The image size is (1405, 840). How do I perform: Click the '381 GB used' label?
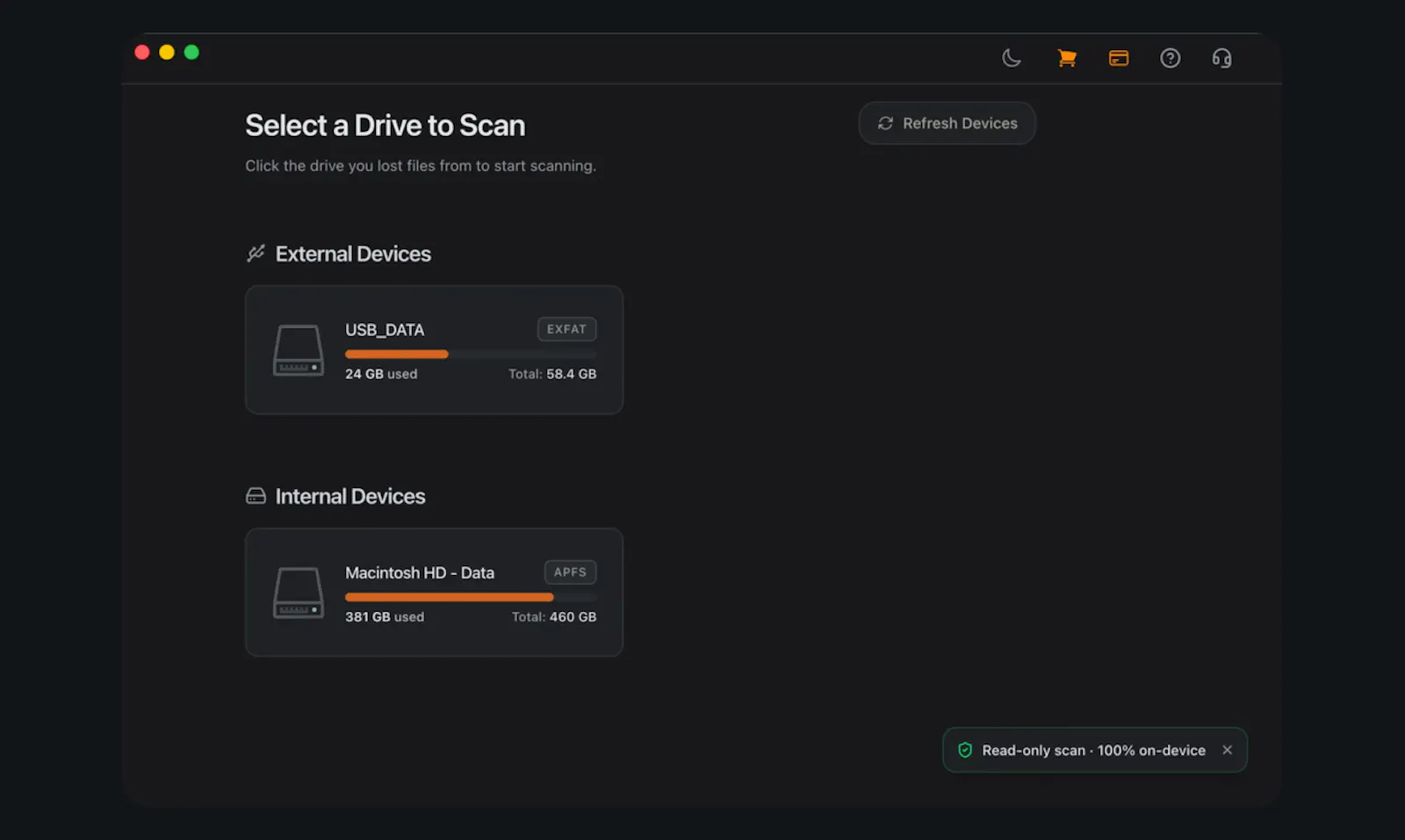pyautogui.click(x=385, y=617)
